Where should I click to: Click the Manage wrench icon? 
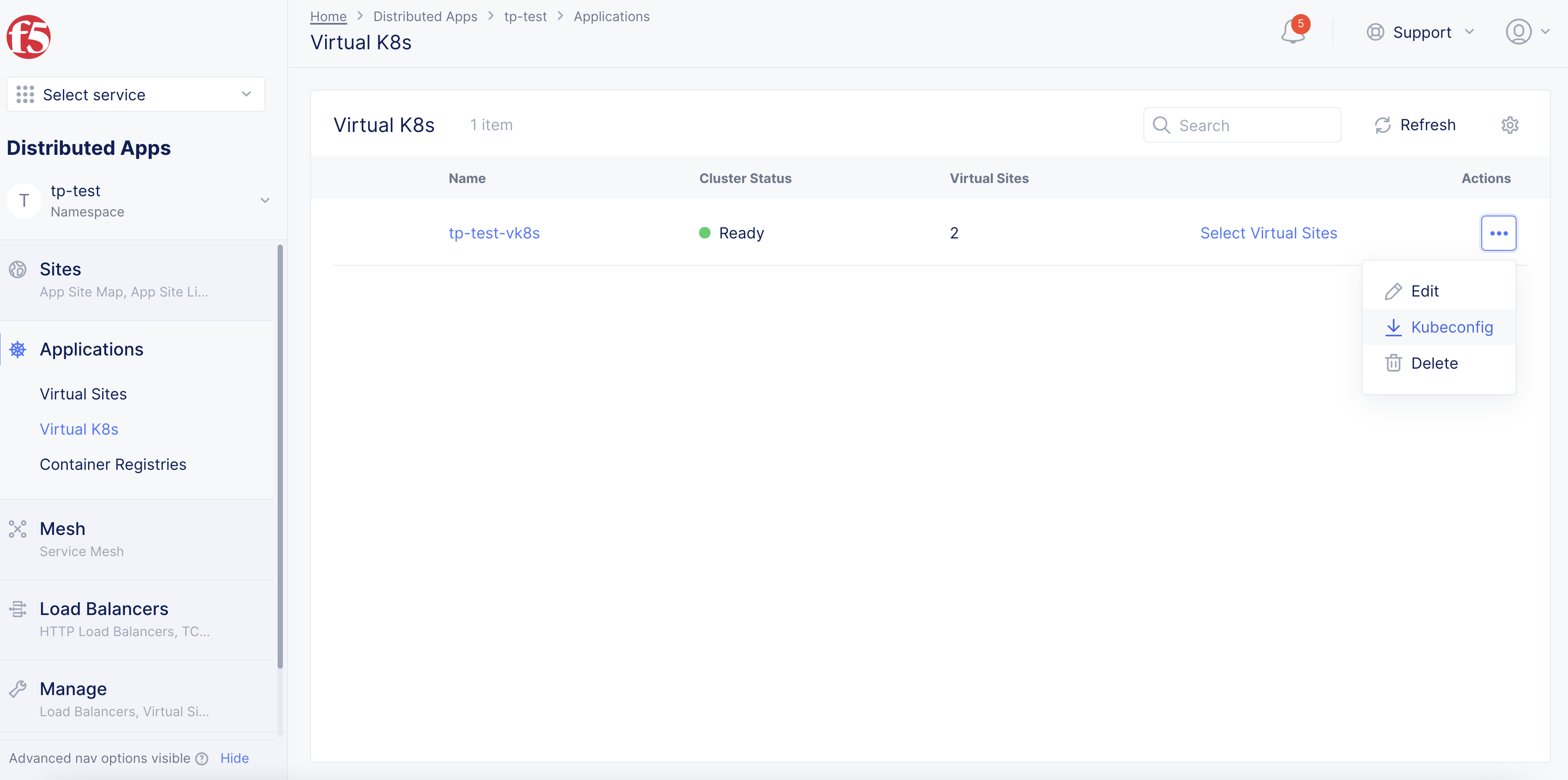(x=18, y=688)
